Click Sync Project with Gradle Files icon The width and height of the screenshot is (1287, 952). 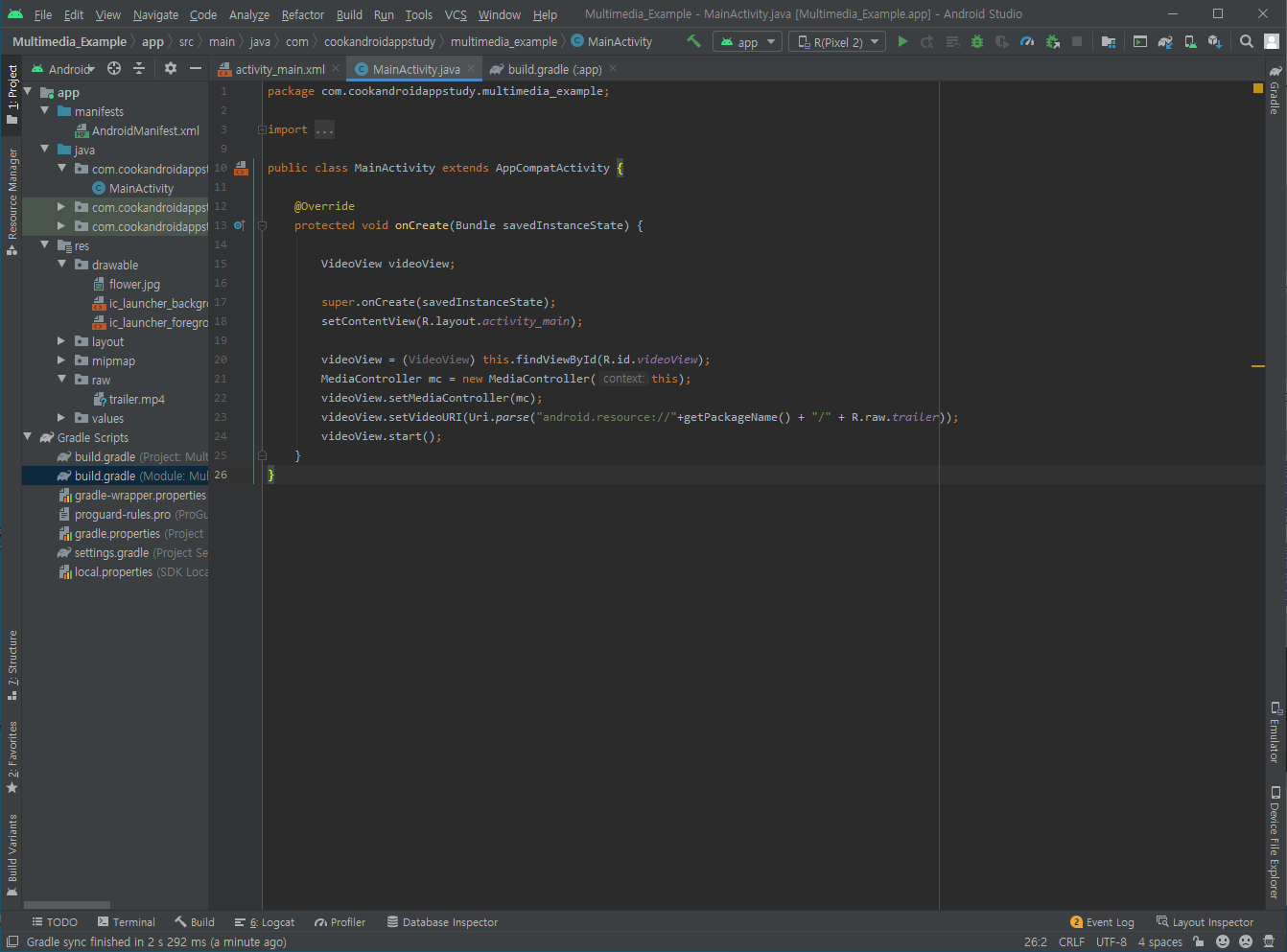(x=1165, y=41)
